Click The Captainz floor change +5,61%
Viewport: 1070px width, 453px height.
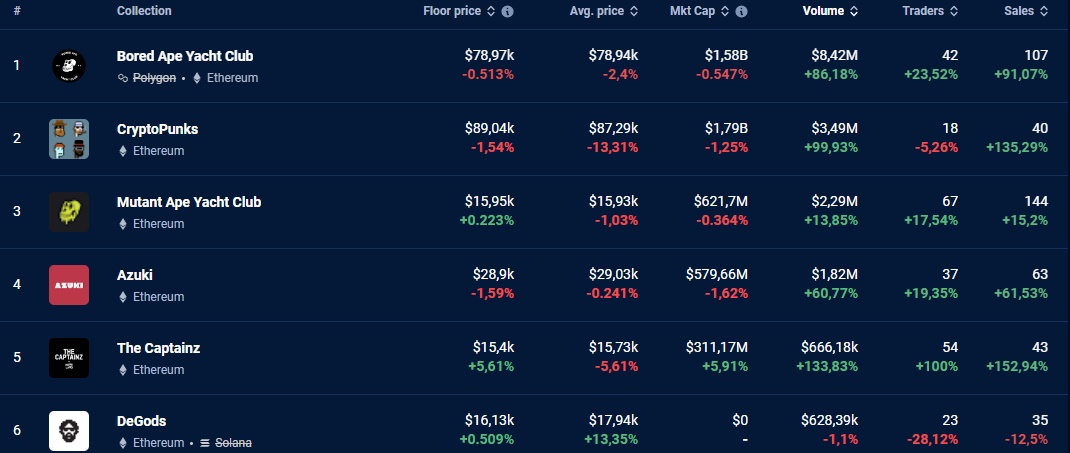click(x=491, y=366)
